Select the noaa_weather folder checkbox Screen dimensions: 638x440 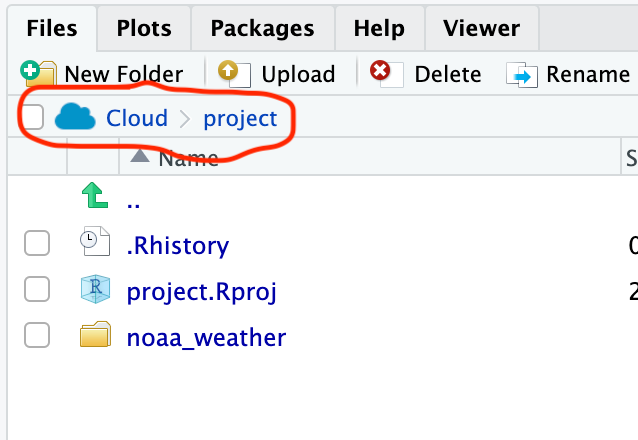36,336
